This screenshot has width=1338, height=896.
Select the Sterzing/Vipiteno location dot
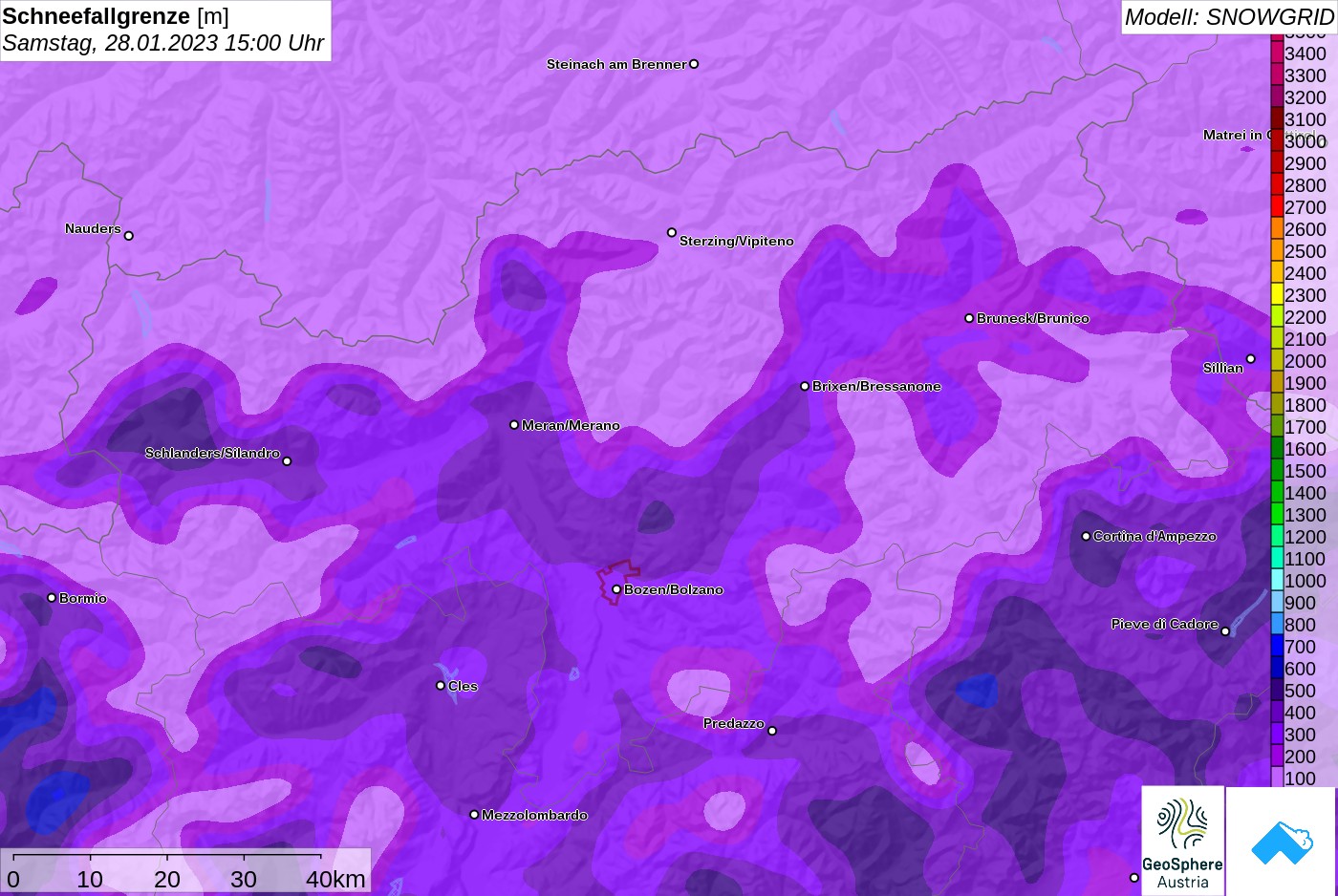pos(672,232)
